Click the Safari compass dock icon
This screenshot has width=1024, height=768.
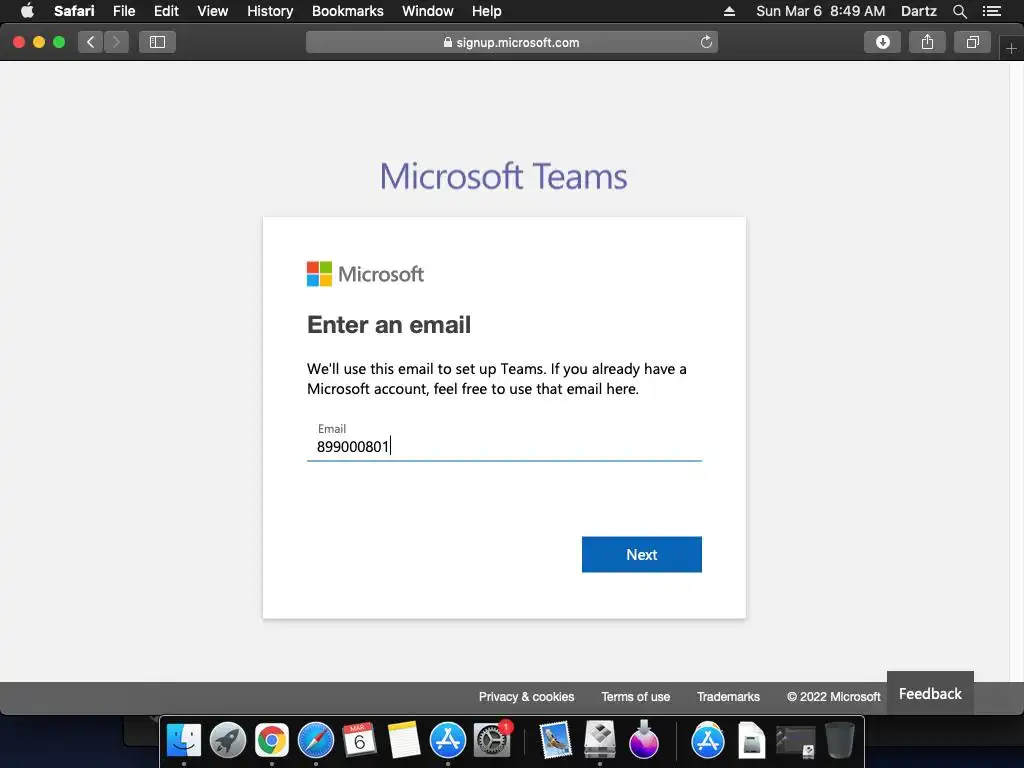tap(315, 741)
